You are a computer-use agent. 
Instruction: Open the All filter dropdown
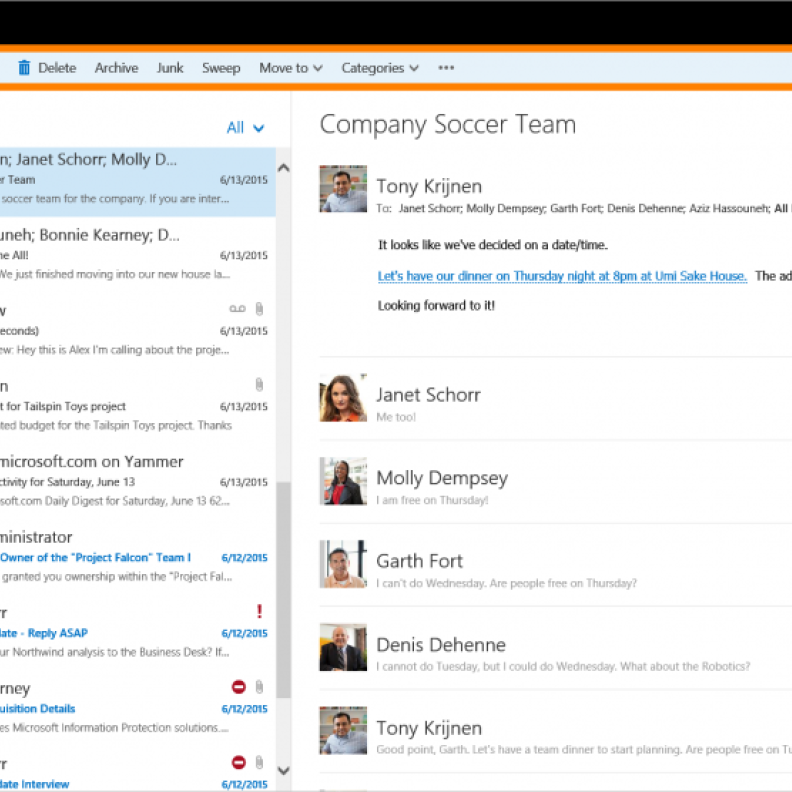[x=245, y=128]
